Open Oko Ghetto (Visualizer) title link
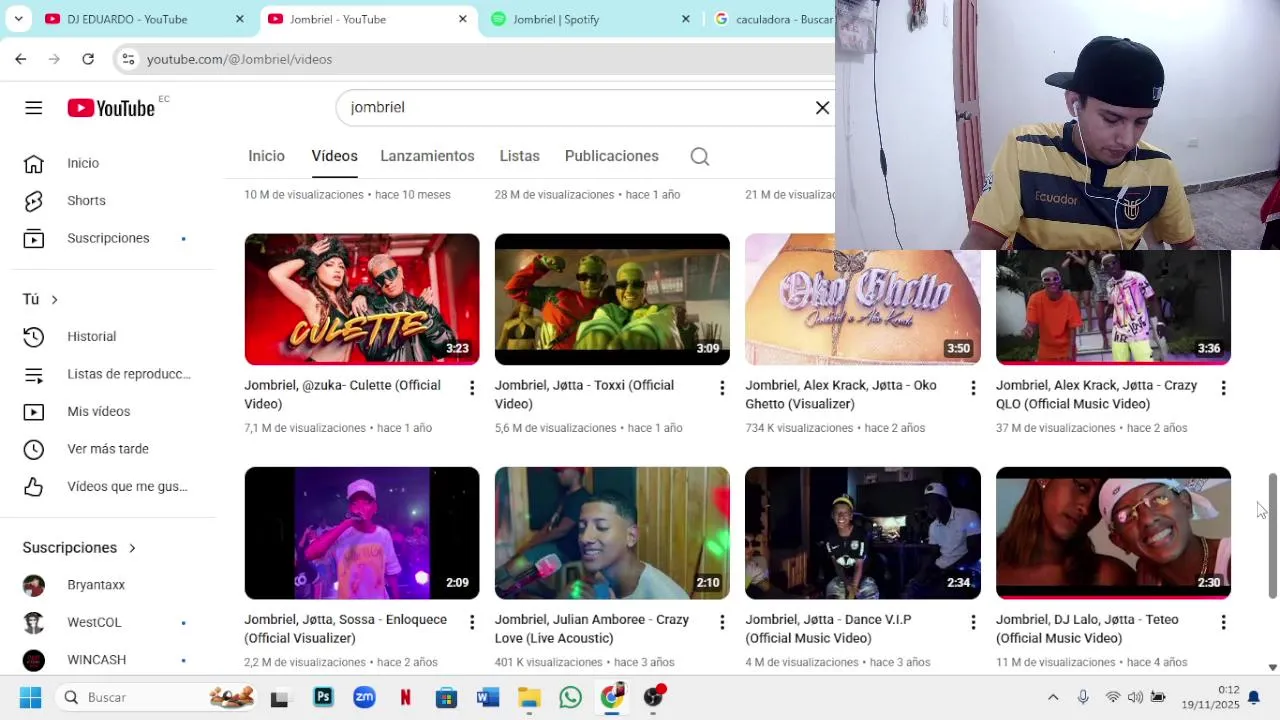Screen dimensions: 1280x720 [841, 395]
